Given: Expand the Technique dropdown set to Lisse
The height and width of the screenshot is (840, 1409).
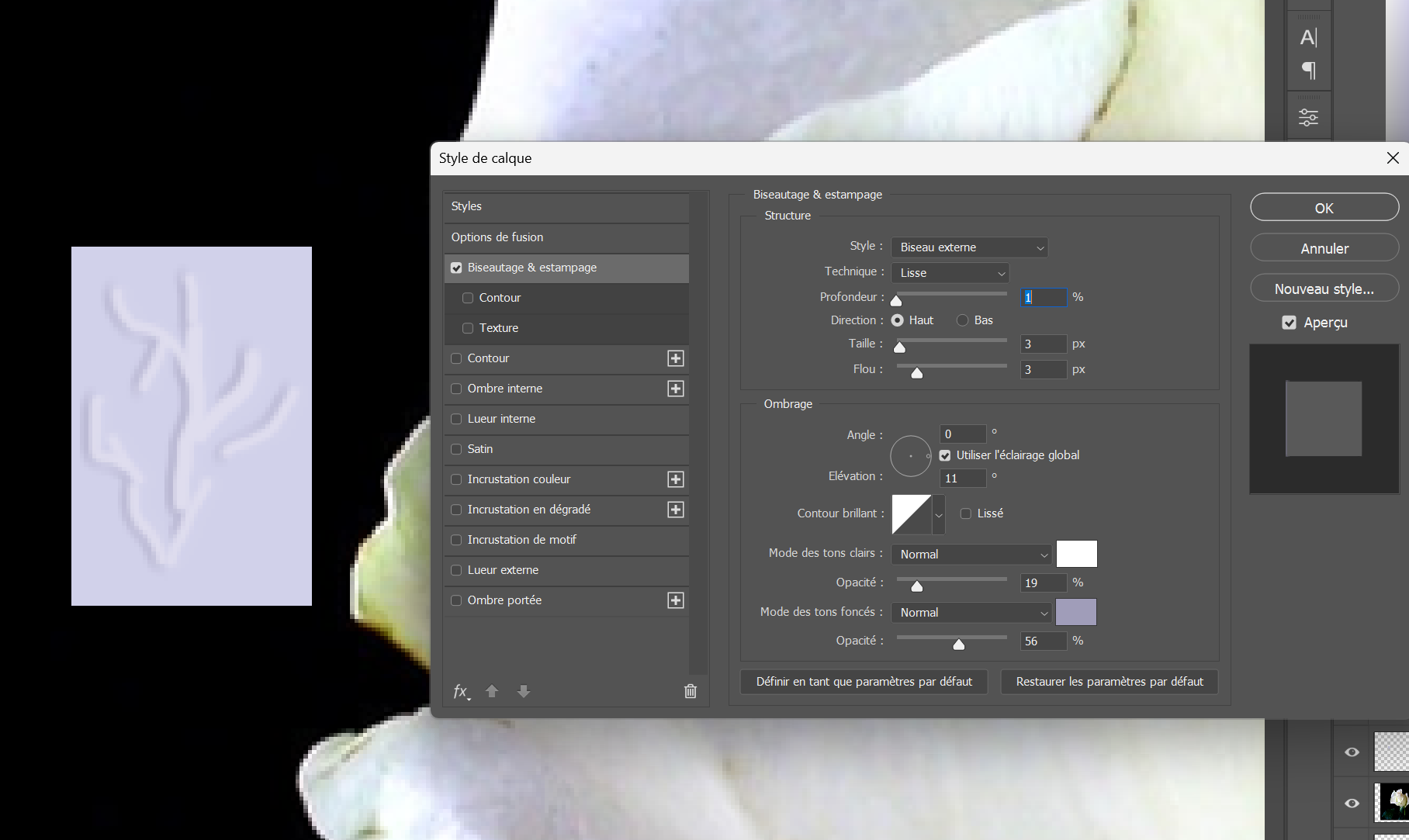Looking at the screenshot, I should (950, 273).
